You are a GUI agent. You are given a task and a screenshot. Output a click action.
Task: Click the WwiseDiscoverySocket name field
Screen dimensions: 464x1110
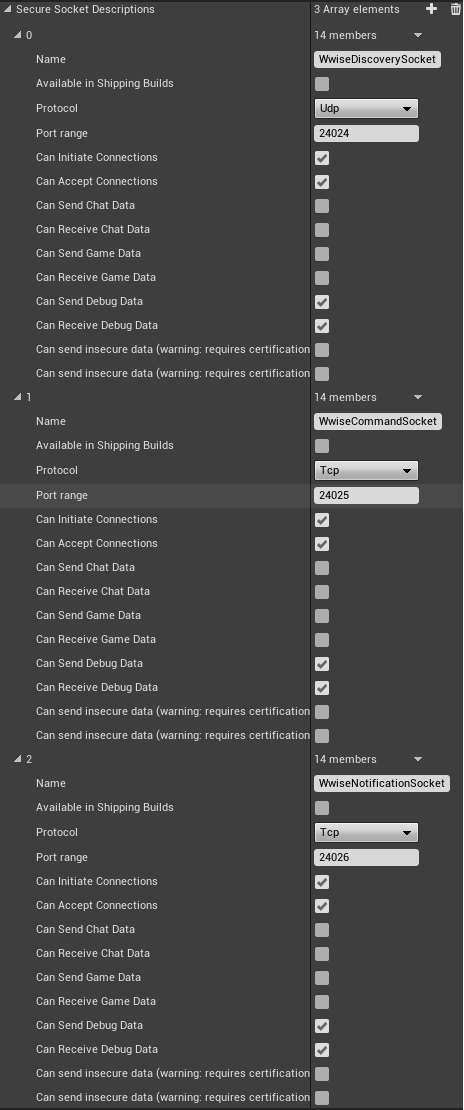pyautogui.click(x=378, y=59)
